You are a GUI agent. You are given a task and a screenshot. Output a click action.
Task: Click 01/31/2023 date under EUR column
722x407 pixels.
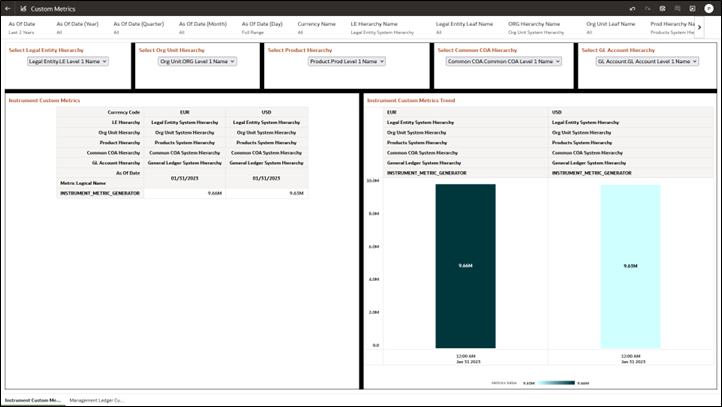point(185,178)
